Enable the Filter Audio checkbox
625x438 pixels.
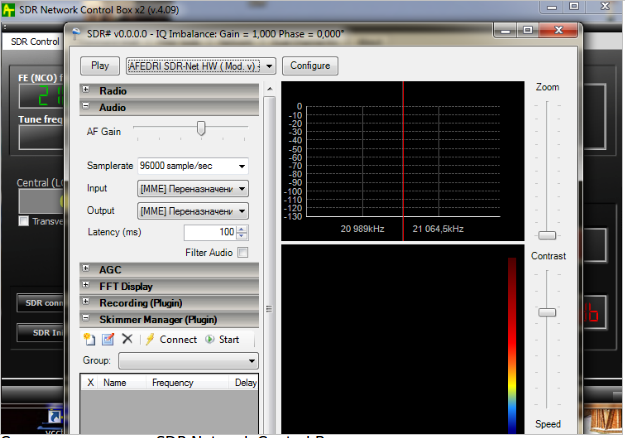pyautogui.click(x=242, y=253)
